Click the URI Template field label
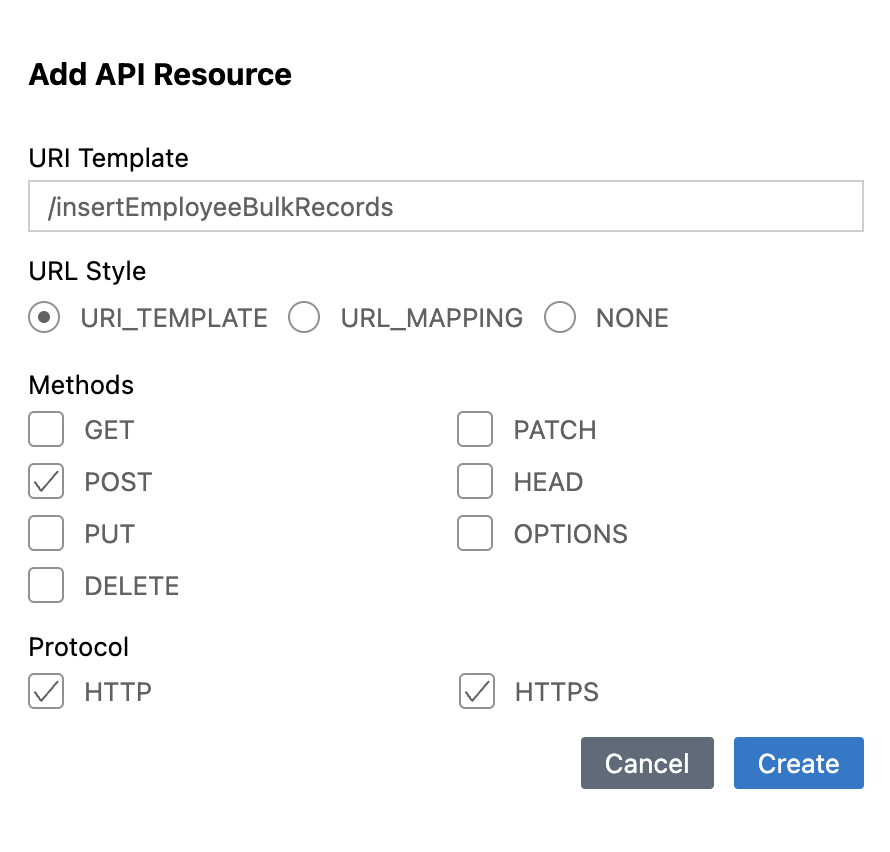The height and width of the screenshot is (852, 890). click(x=108, y=158)
